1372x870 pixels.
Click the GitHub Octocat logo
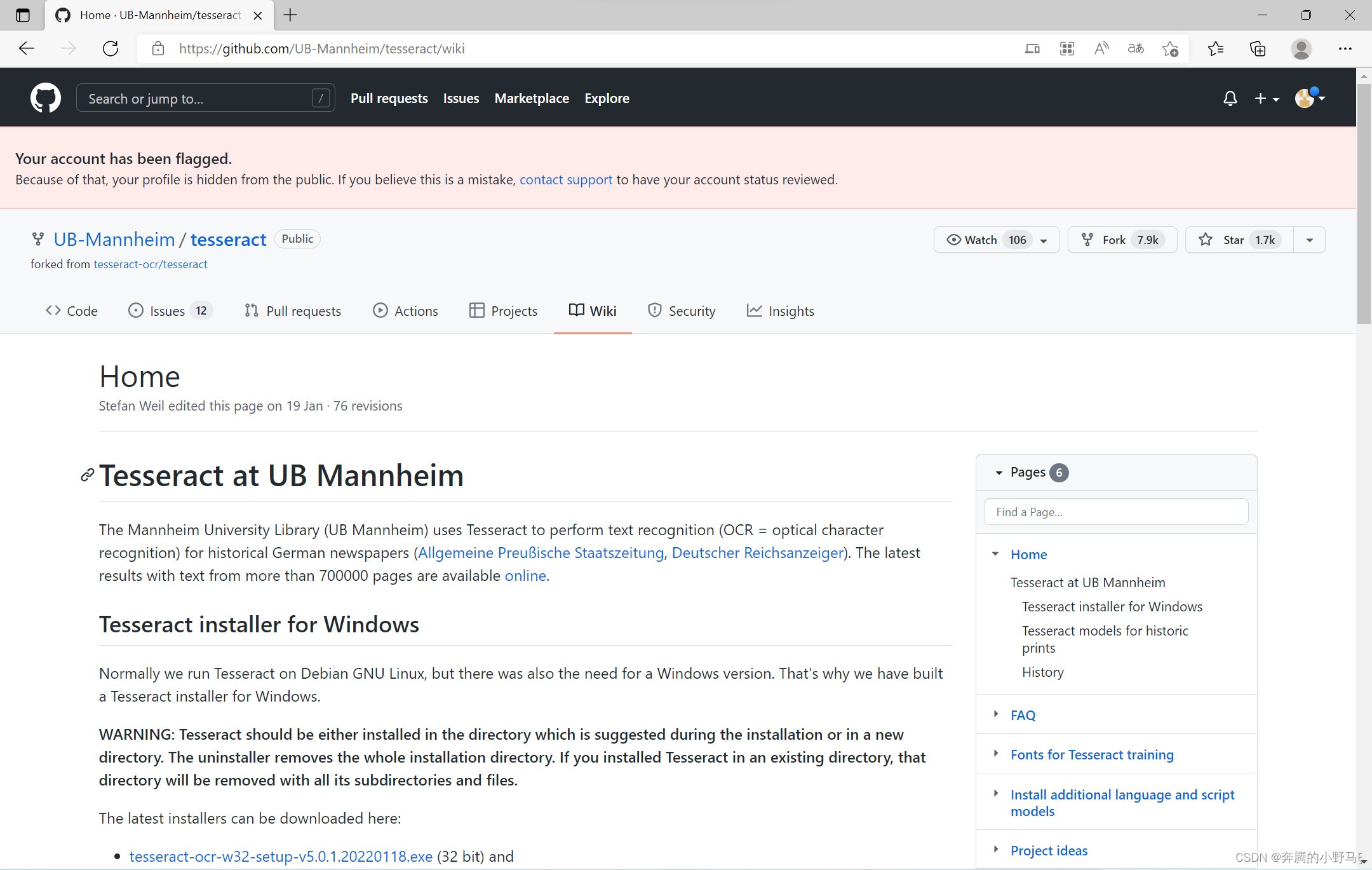(46, 99)
